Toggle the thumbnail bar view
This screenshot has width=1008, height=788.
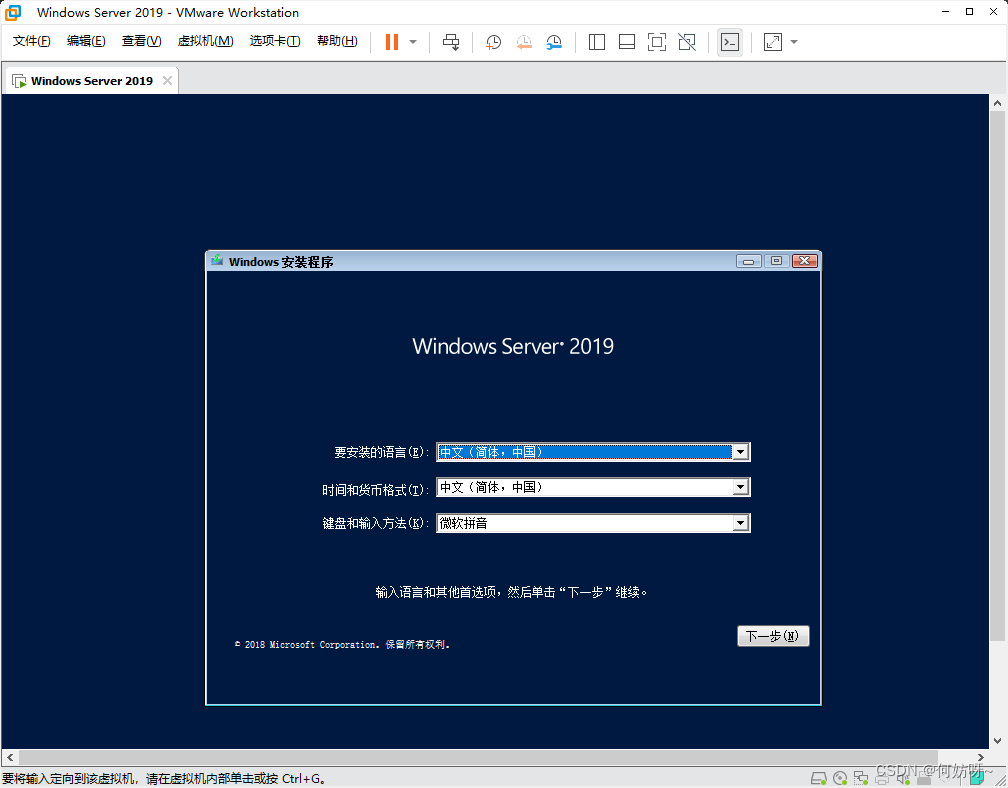coord(627,42)
